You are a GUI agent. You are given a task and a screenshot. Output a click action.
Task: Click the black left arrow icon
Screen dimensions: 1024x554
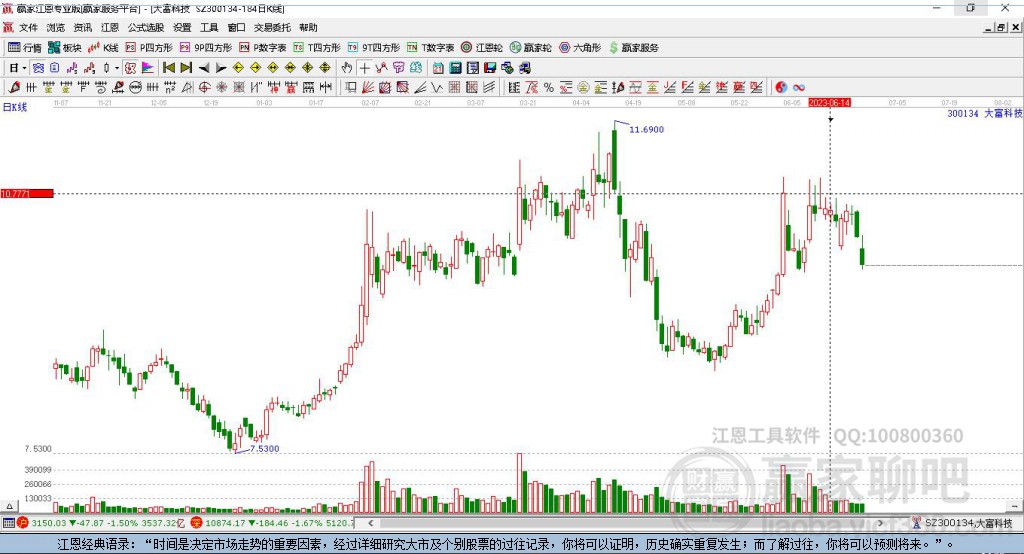coord(204,67)
